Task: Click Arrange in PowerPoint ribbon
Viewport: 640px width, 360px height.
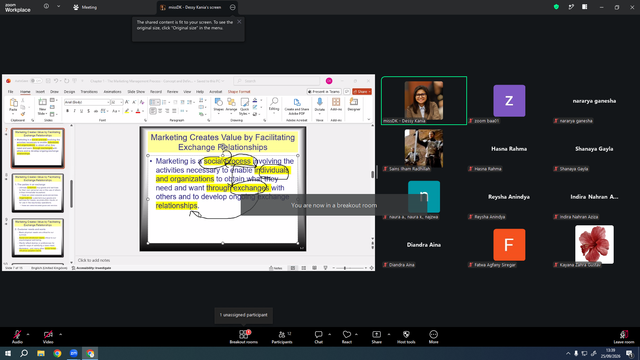Action: tap(231, 106)
